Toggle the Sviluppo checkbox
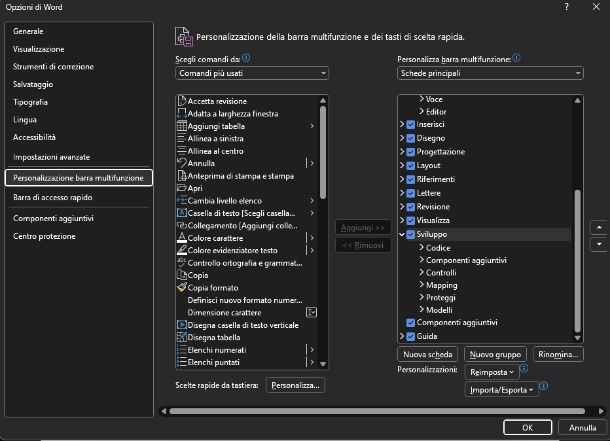 pos(410,234)
